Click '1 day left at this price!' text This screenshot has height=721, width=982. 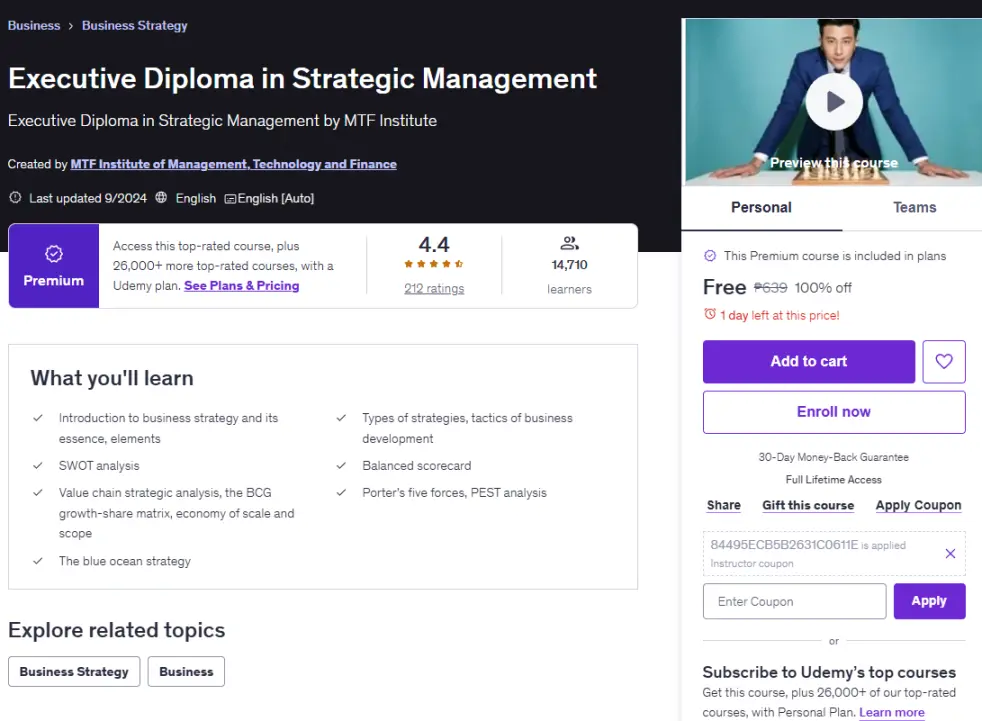[779, 316]
